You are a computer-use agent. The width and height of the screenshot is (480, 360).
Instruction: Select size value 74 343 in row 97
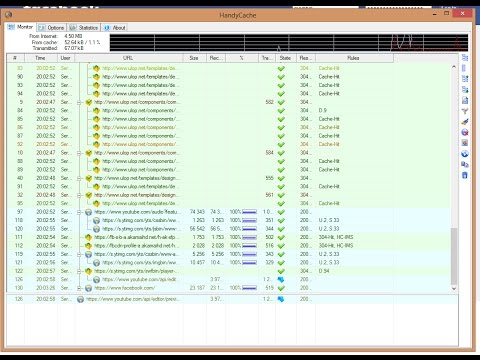[x=197, y=212]
